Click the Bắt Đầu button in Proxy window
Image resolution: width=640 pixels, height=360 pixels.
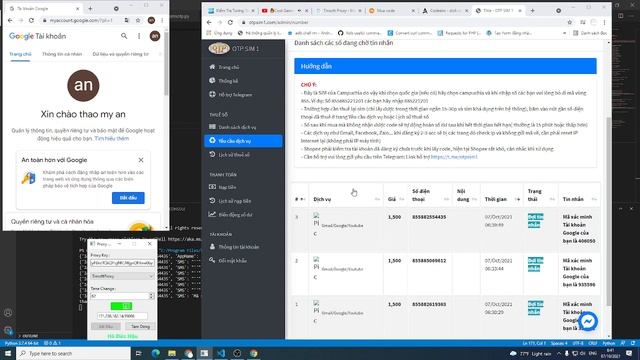click(x=106, y=327)
